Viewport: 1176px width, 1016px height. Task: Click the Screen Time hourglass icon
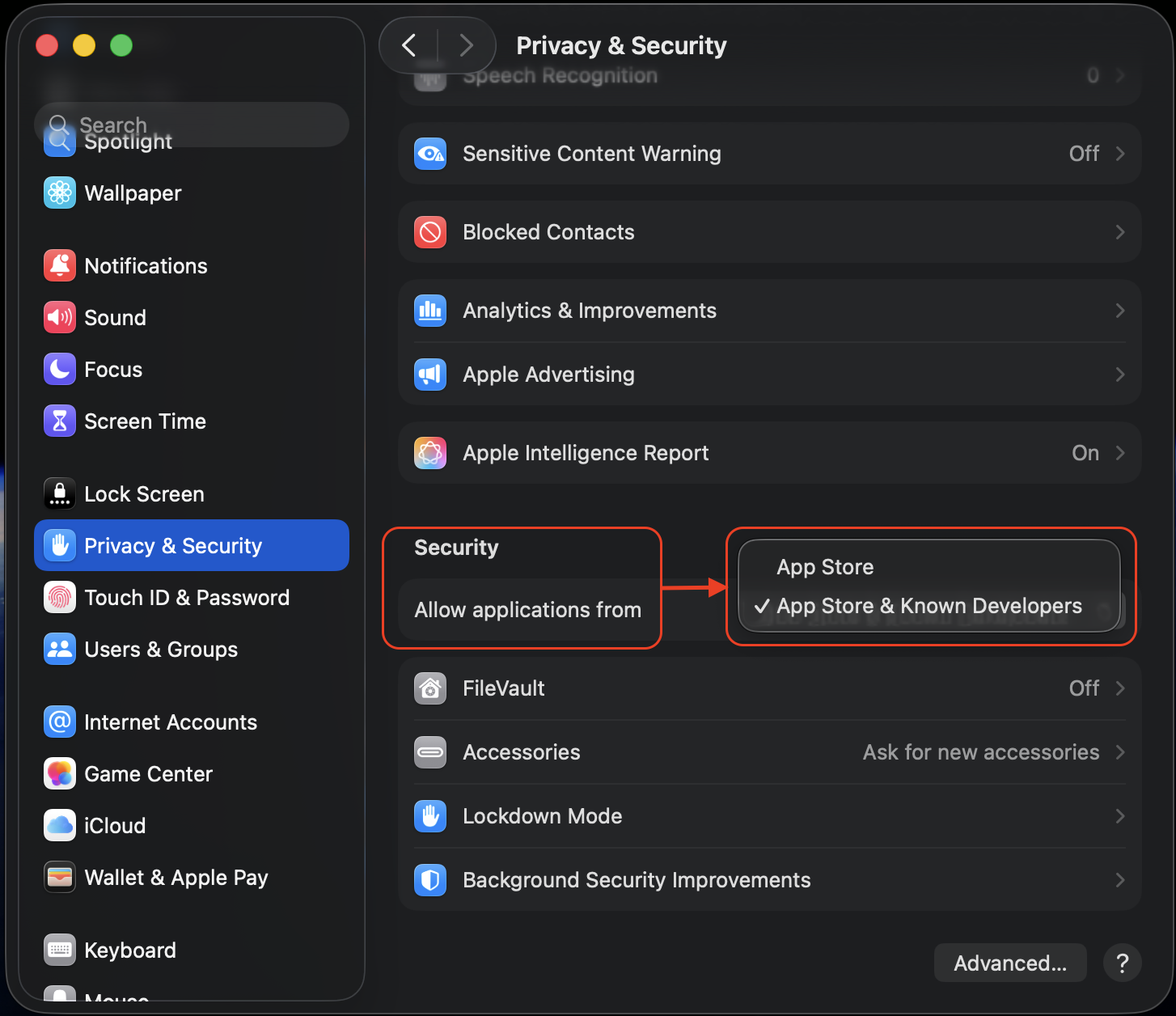(x=60, y=421)
